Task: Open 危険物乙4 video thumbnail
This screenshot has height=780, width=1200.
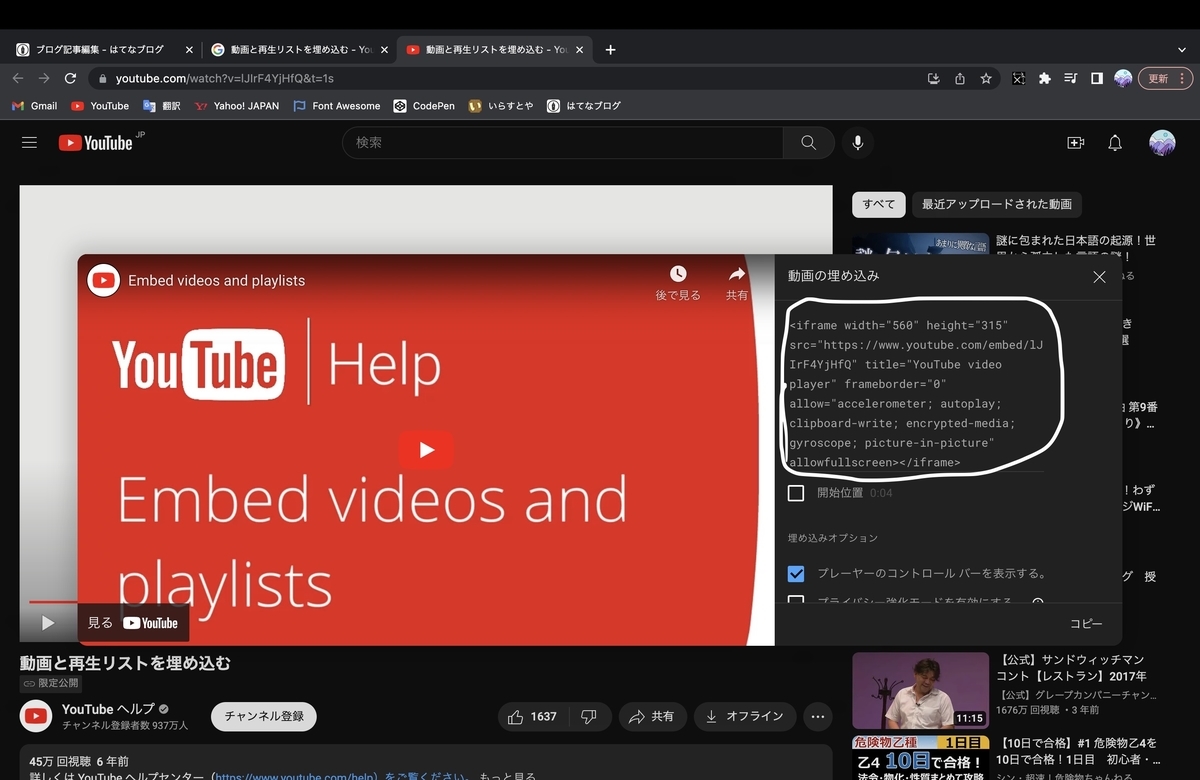Action: tap(920, 758)
